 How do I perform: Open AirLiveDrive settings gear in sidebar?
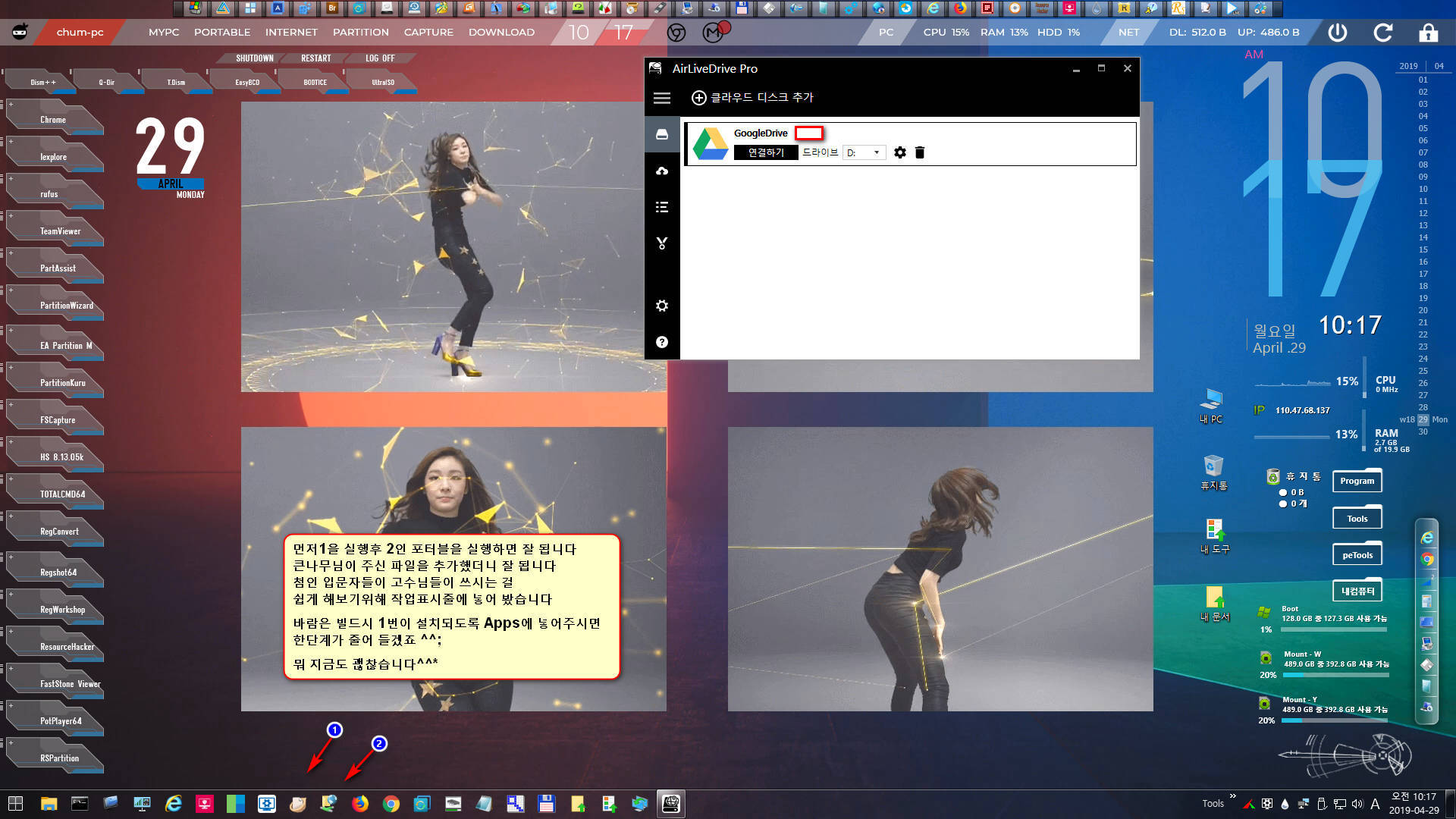pyautogui.click(x=662, y=306)
